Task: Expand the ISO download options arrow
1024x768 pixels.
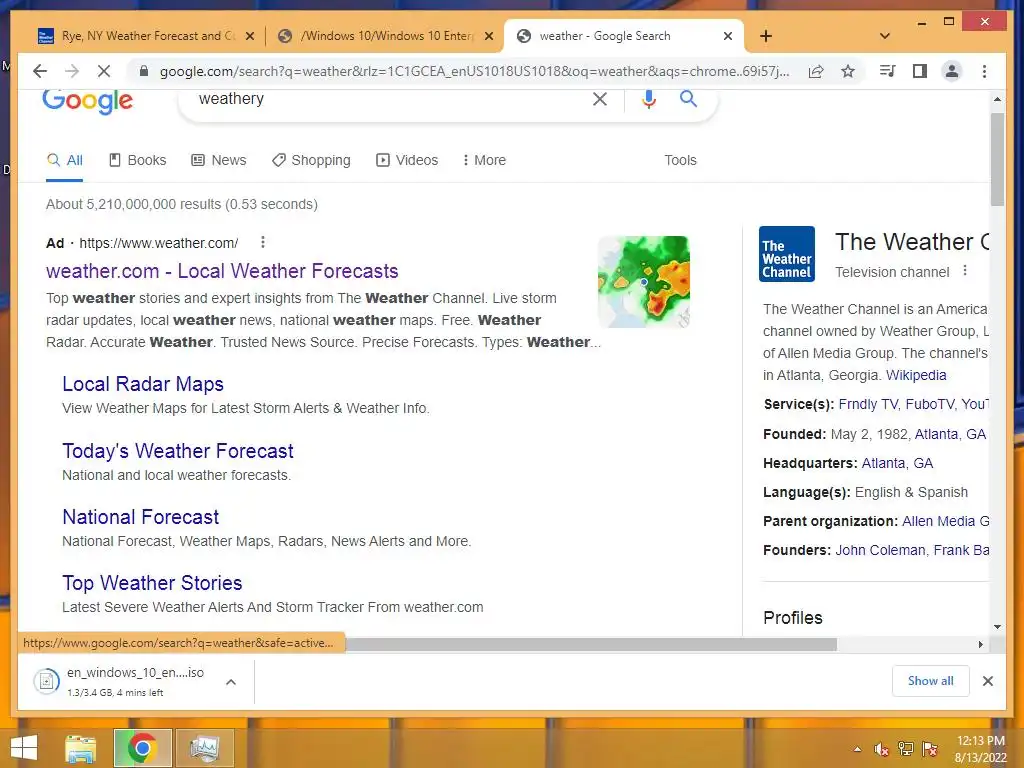Action: [231, 682]
